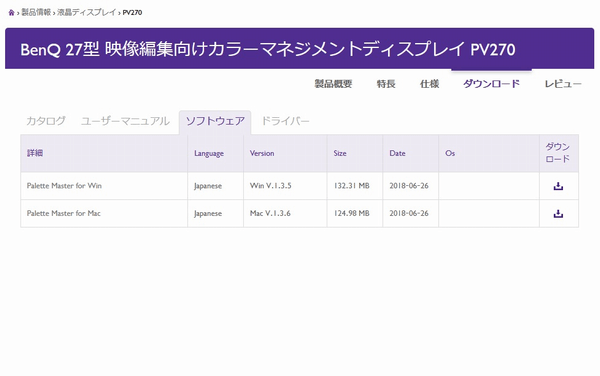Go to 仕様 section
This screenshot has width=600, height=376.
(429, 84)
